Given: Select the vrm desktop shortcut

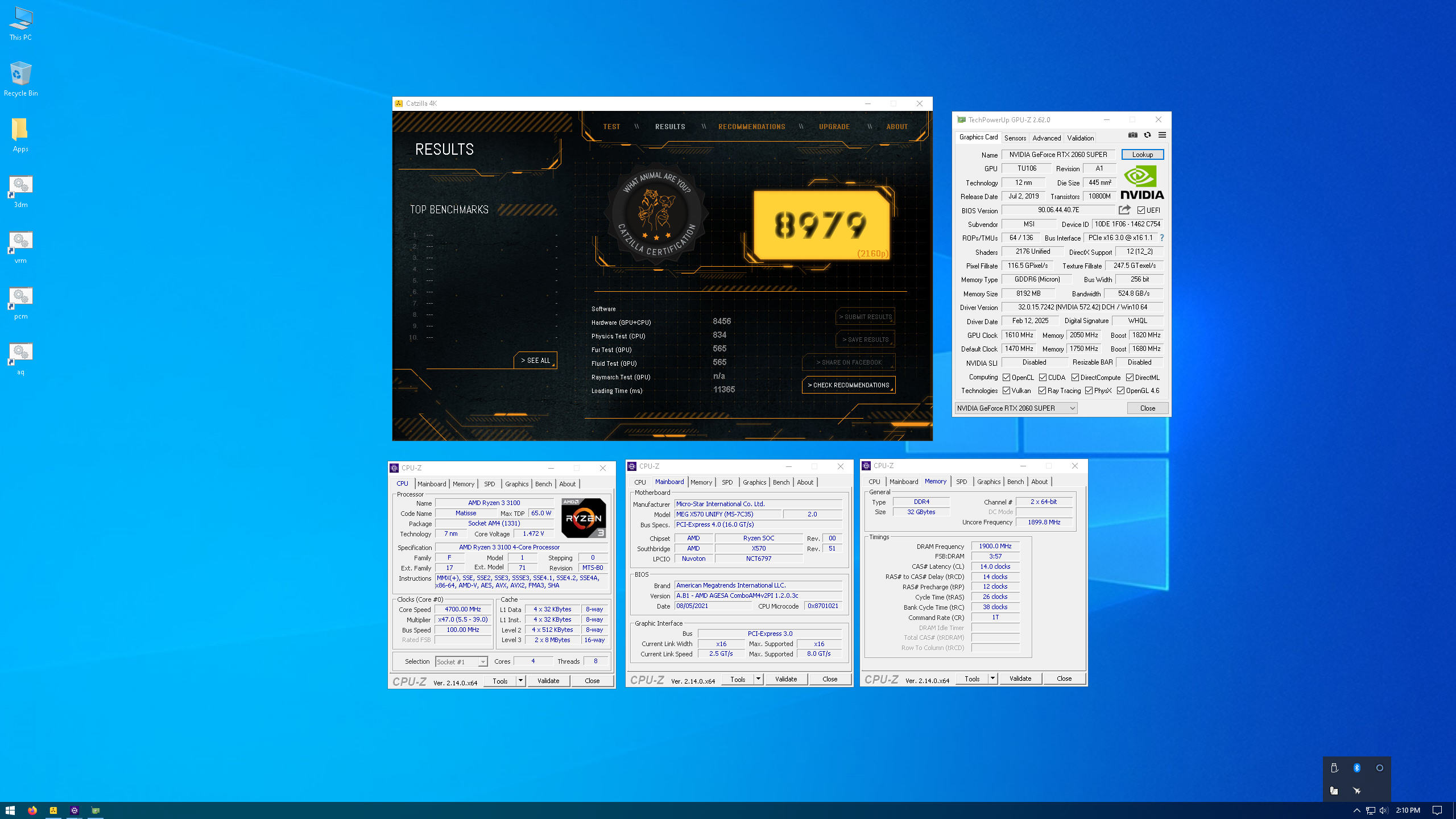Looking at the screenshot, I should click(20, 247).
